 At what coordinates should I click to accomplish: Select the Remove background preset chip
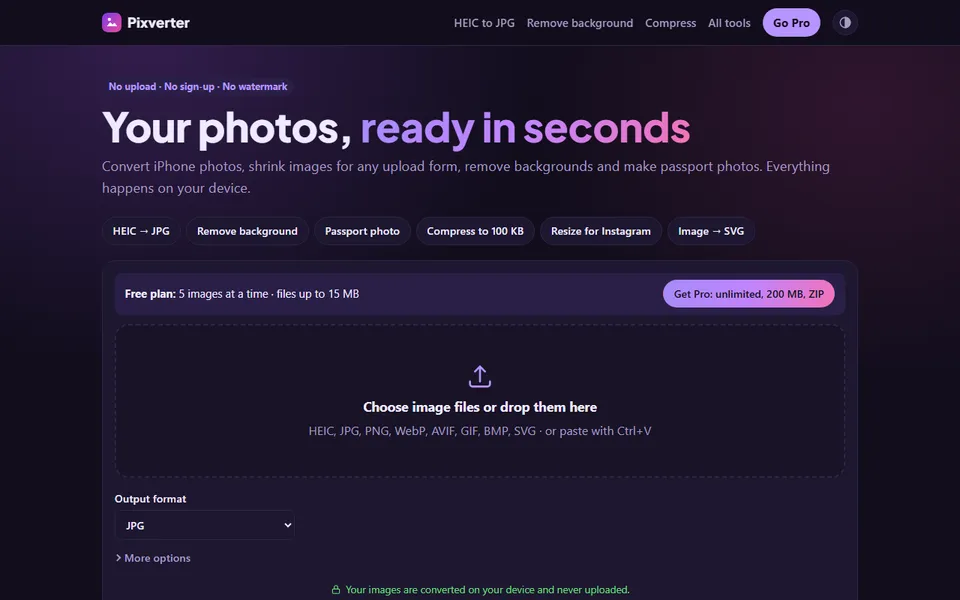click(x=247, y=231)
